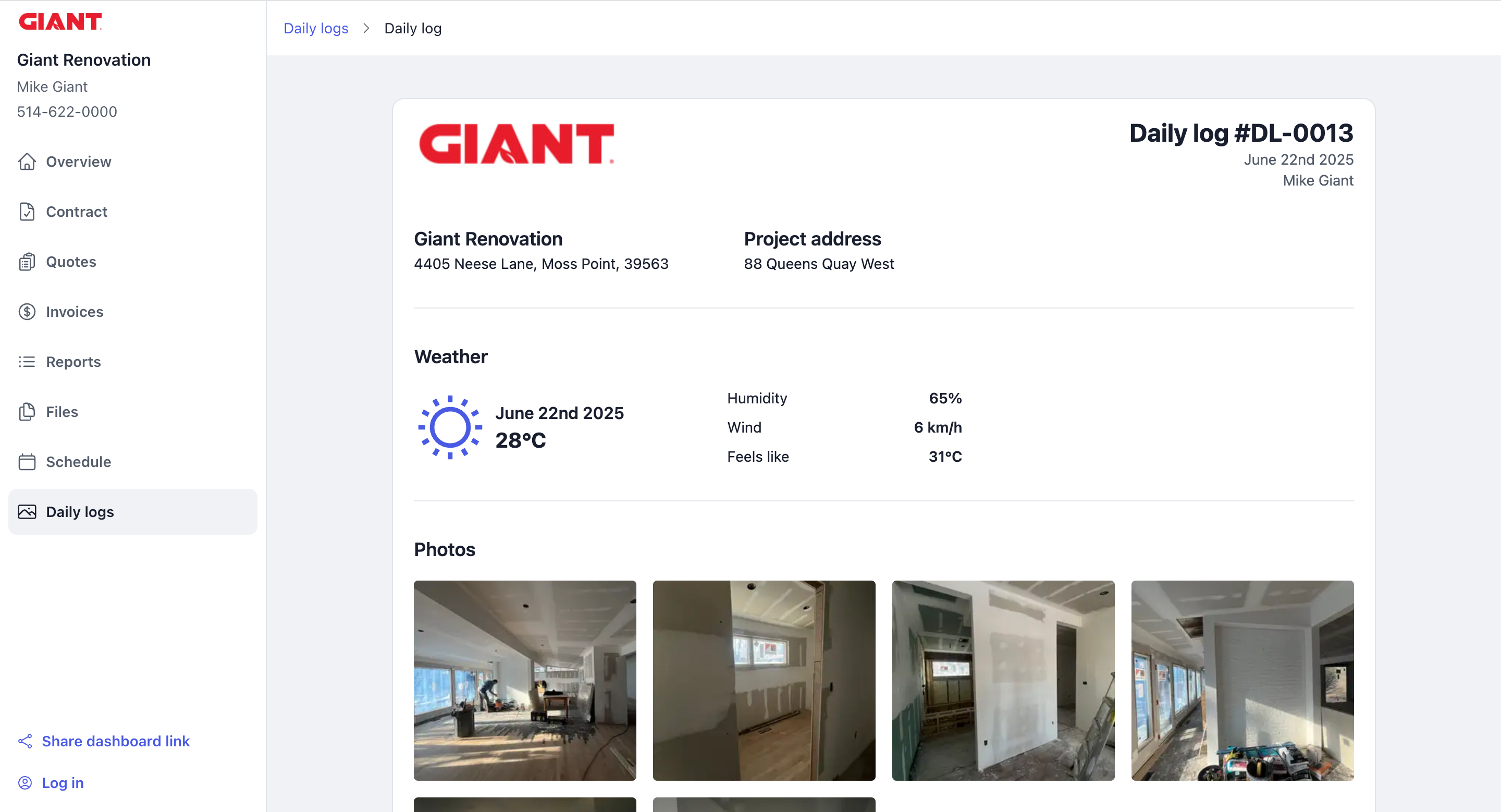This screenshot has width=1501, height=812.
Task: Click the 28°C temperature reading
Action: [520, 440]
